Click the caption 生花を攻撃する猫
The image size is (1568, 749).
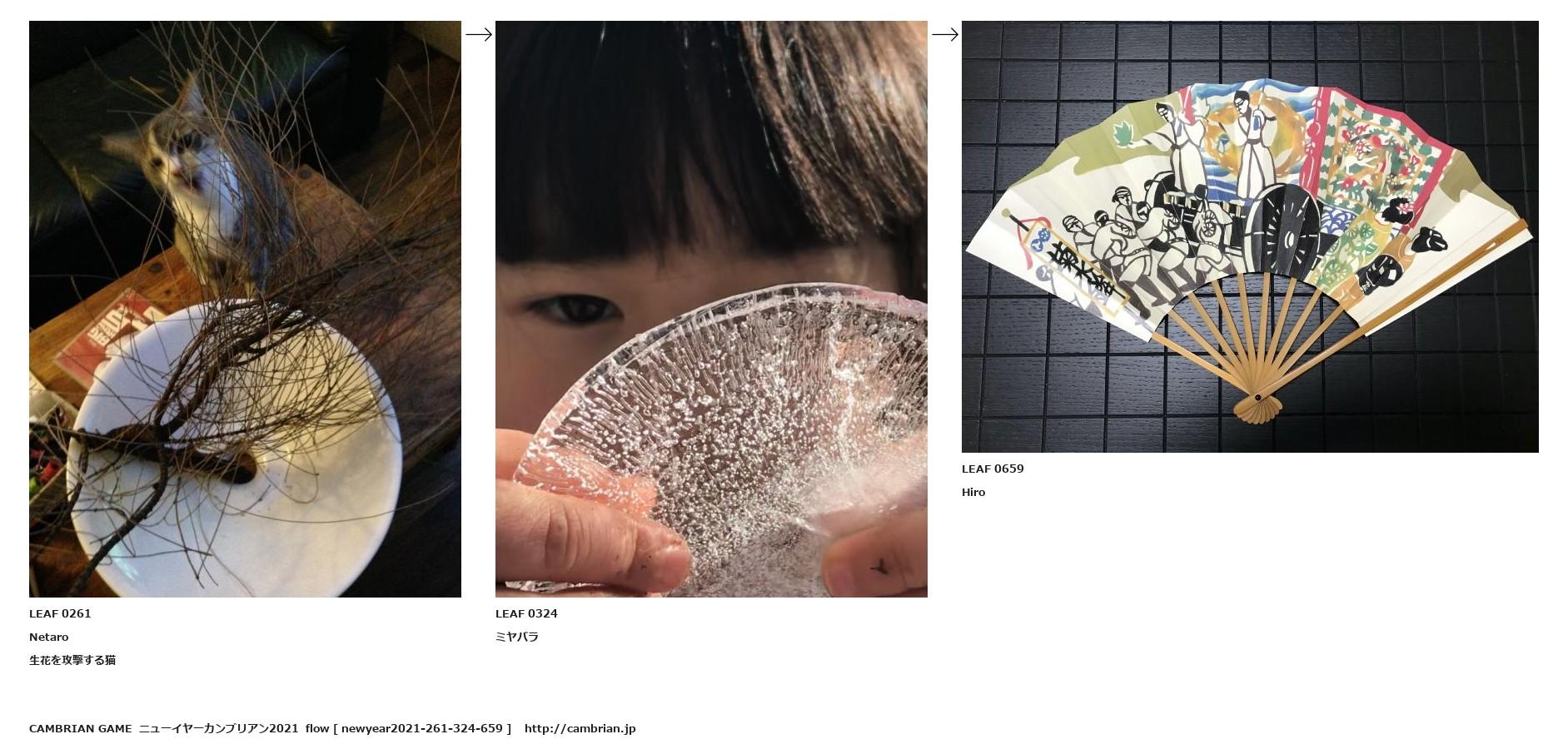coord(72,660)
